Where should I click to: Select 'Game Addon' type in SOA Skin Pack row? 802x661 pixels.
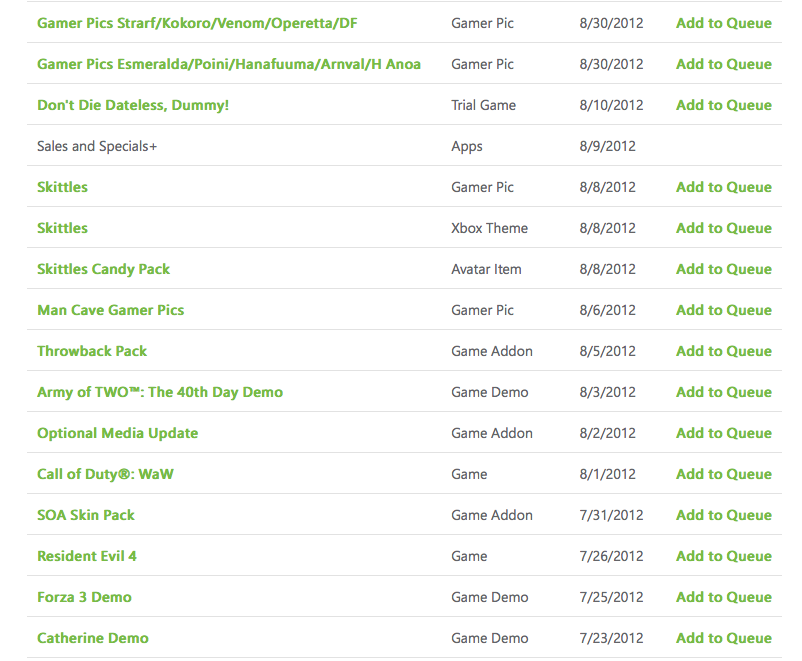click(x=492, y=515)
